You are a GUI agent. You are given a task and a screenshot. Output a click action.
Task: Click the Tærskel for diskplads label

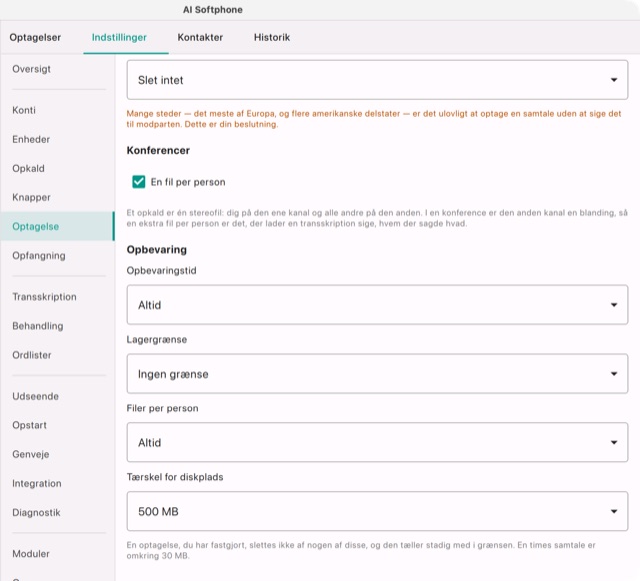pyautogui.click(x=175, y=477)
